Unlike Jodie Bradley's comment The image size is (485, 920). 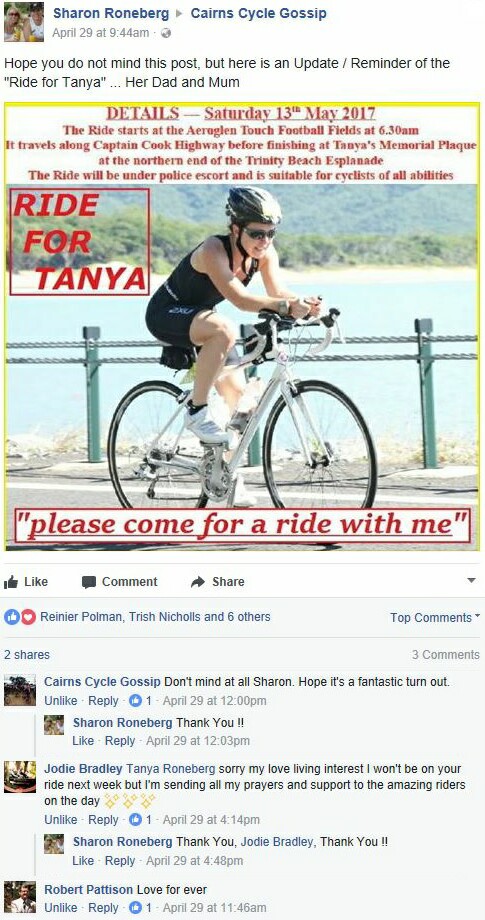(60, 820)
